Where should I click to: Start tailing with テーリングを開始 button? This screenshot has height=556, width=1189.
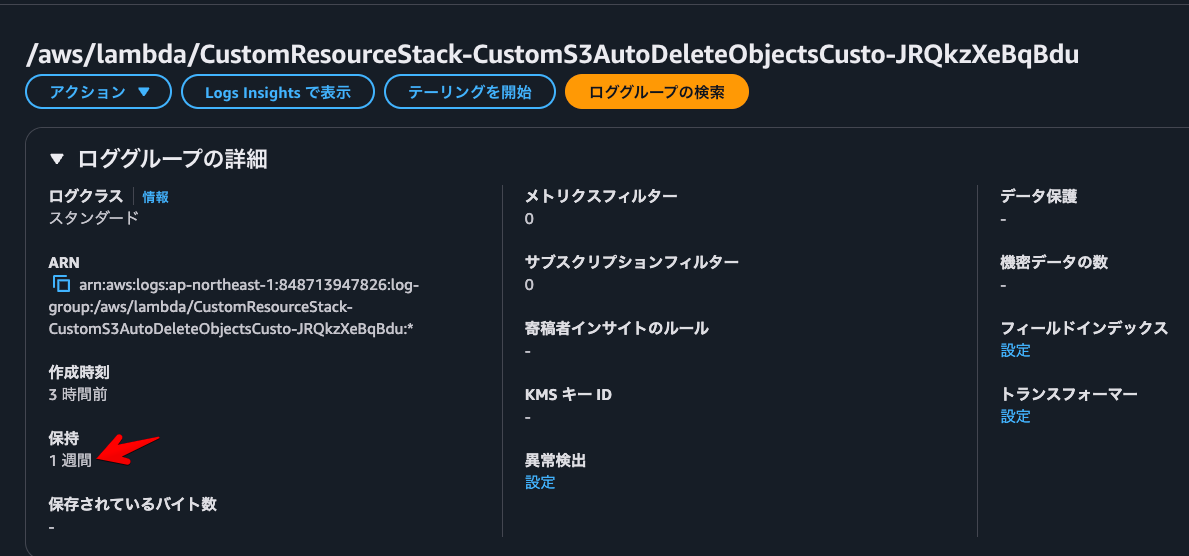(470, 93)
